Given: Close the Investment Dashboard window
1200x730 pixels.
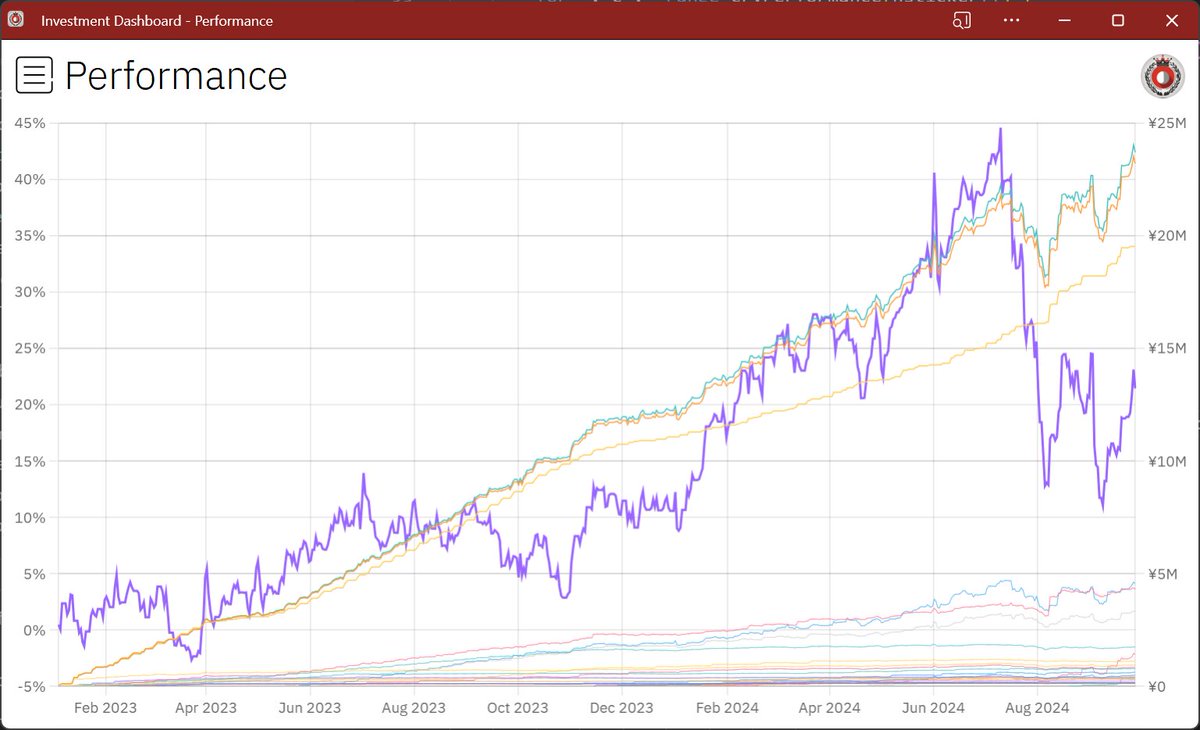Looking at the screenshot, I should (1171, 20).
